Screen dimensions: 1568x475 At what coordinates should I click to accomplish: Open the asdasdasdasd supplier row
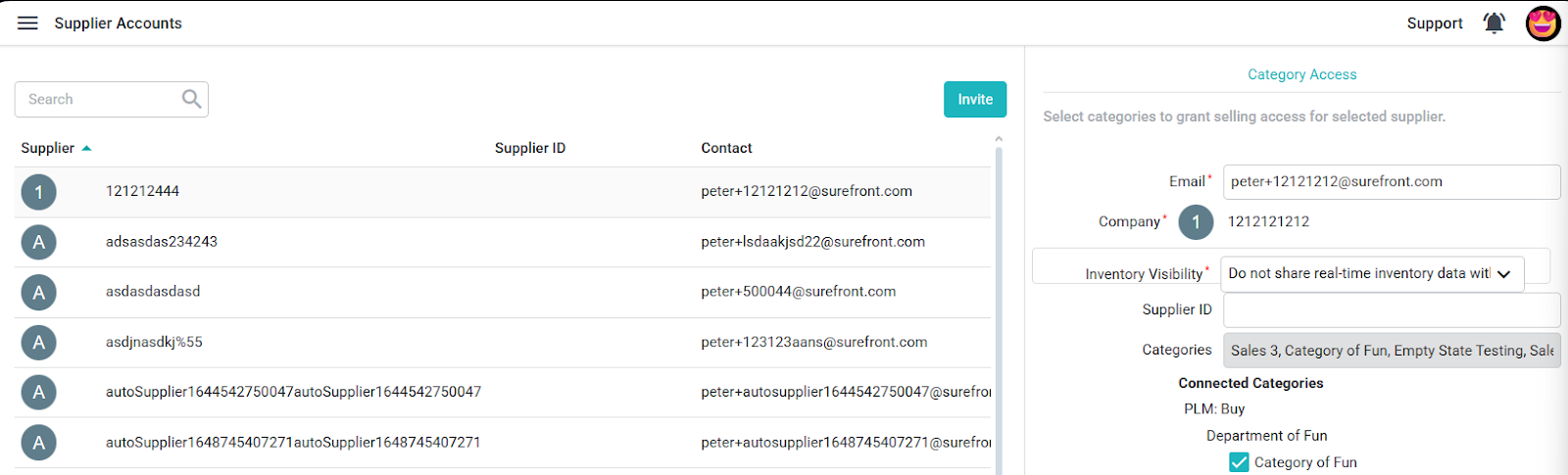(503, 292)
